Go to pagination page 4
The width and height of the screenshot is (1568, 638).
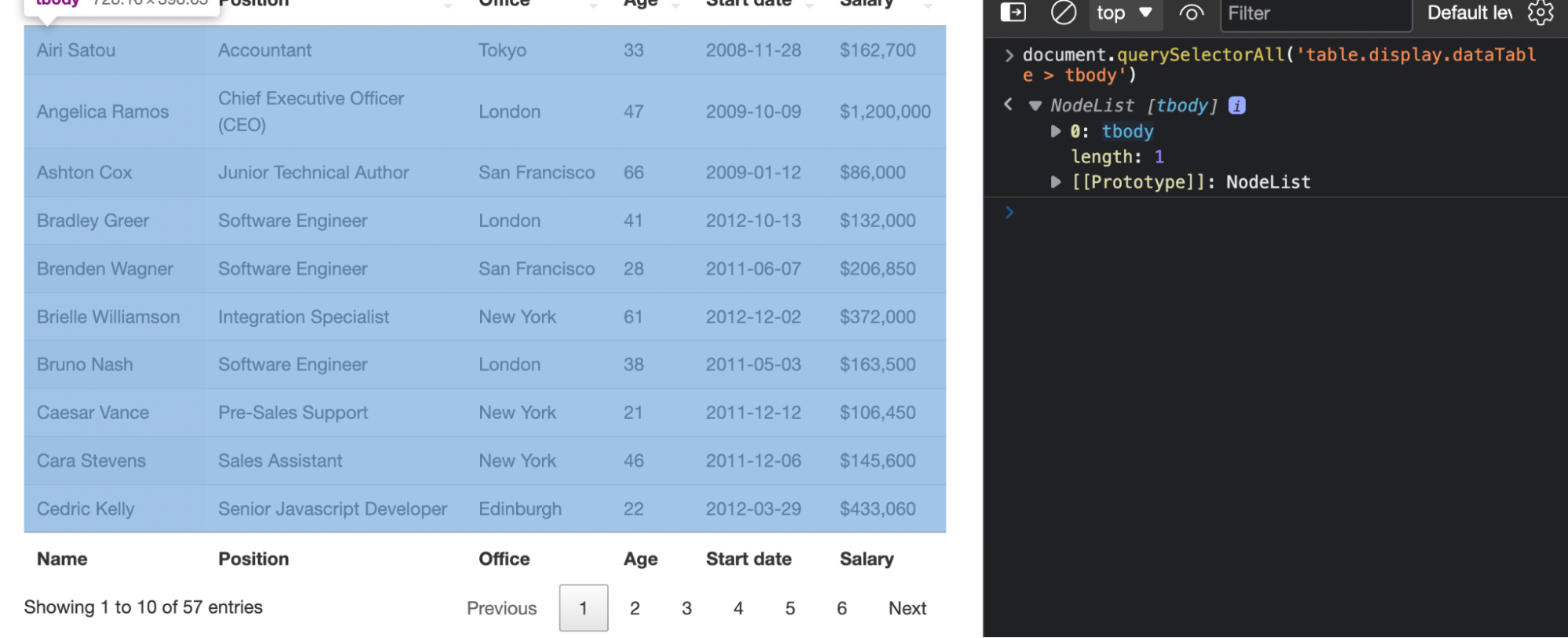738,608
